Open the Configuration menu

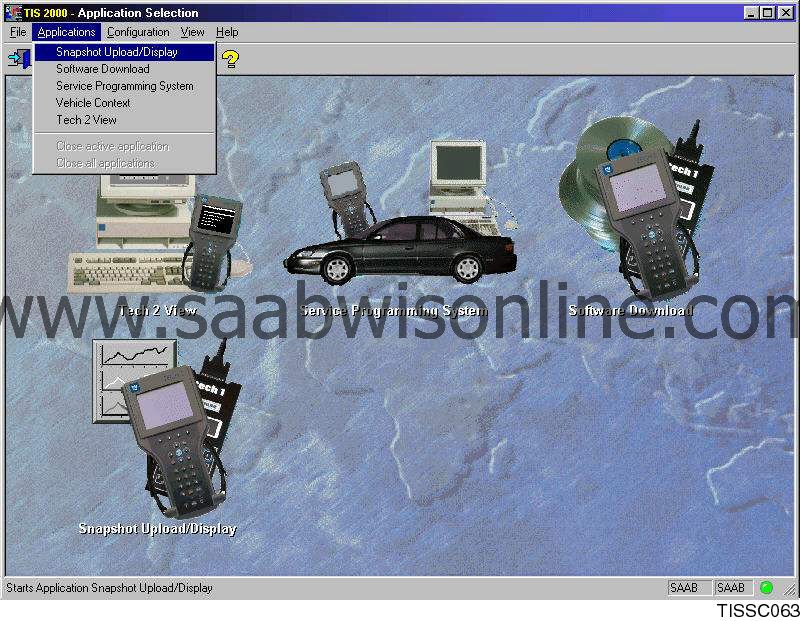point(138,32)
